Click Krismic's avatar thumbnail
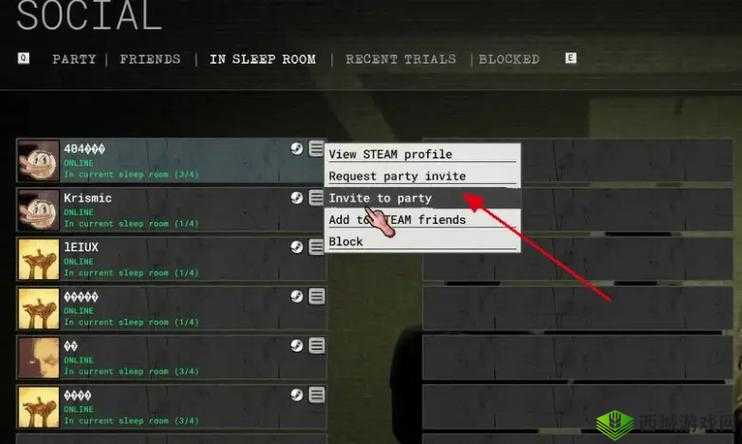742x444 pixels. point(38,210)
